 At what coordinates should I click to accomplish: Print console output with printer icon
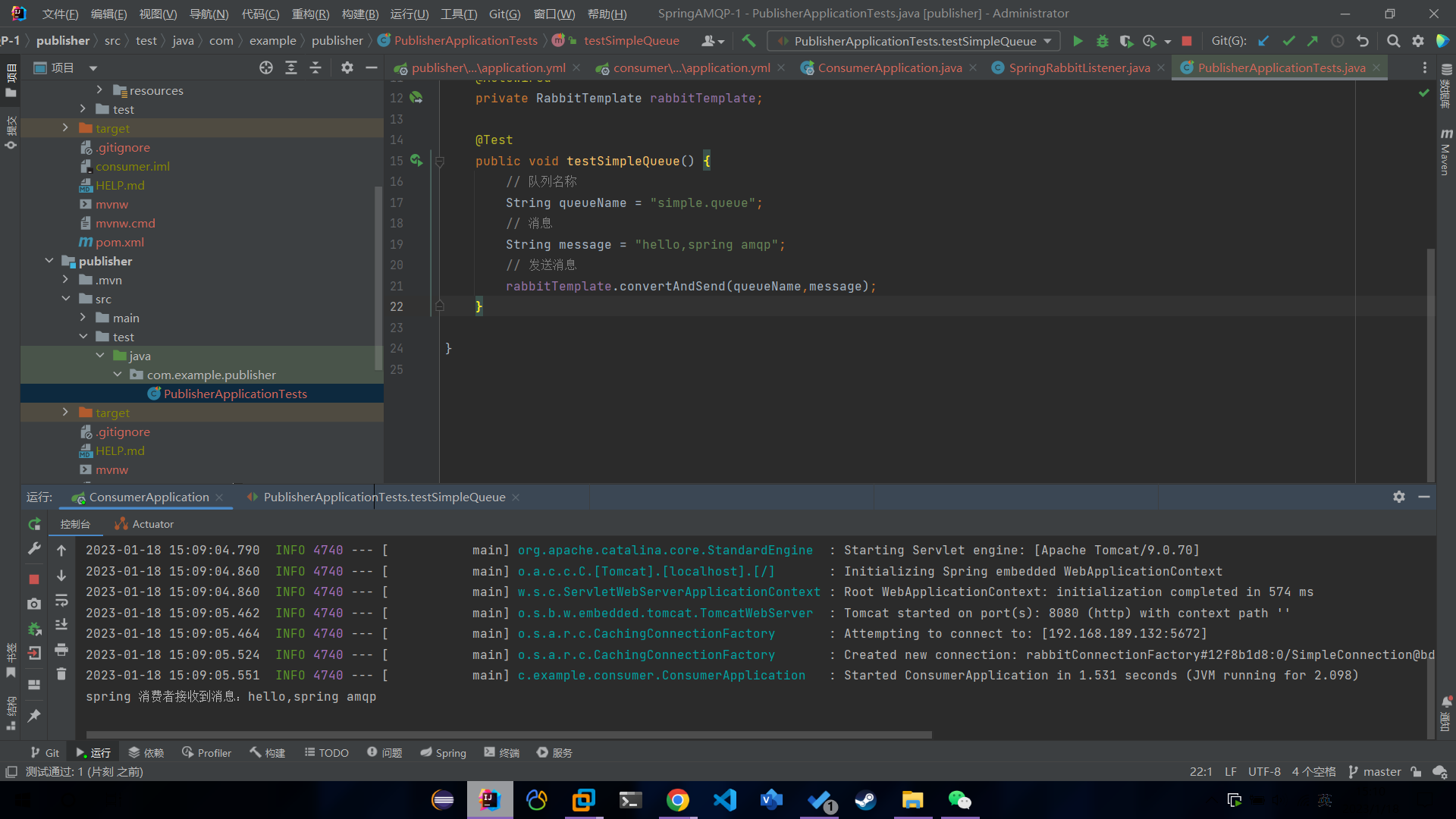(61, 650)
